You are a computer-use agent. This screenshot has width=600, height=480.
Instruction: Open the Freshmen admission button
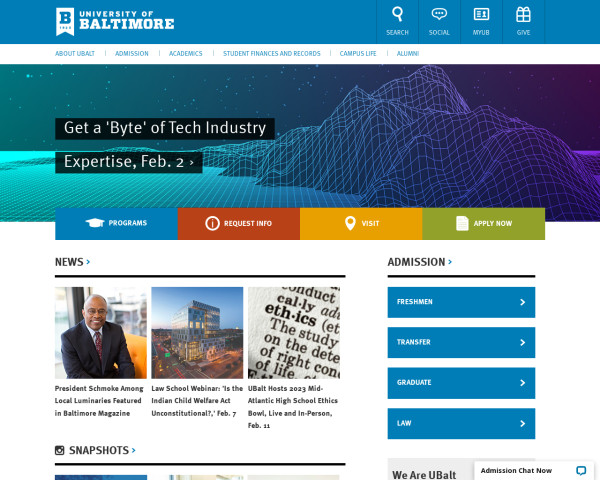tap(461, 302)
